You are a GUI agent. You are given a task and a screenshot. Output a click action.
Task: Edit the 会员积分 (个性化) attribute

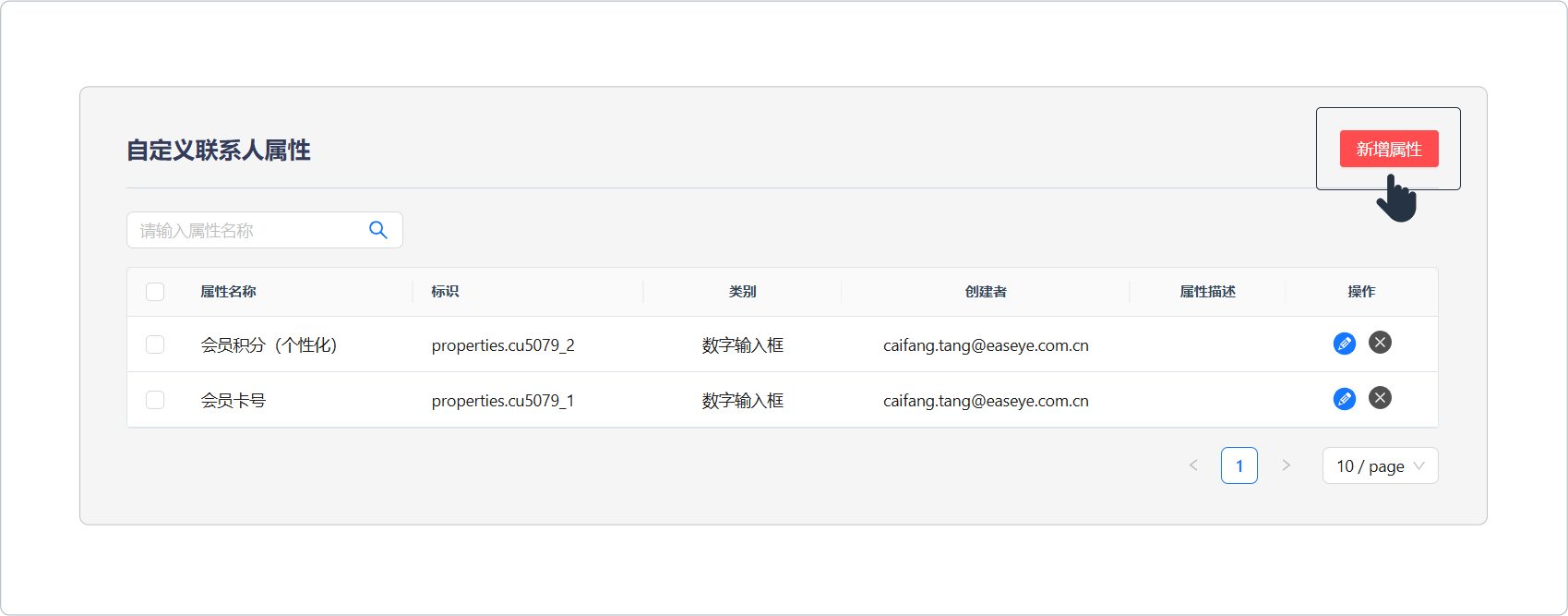pyautogui.click(x=1345, y=344)
